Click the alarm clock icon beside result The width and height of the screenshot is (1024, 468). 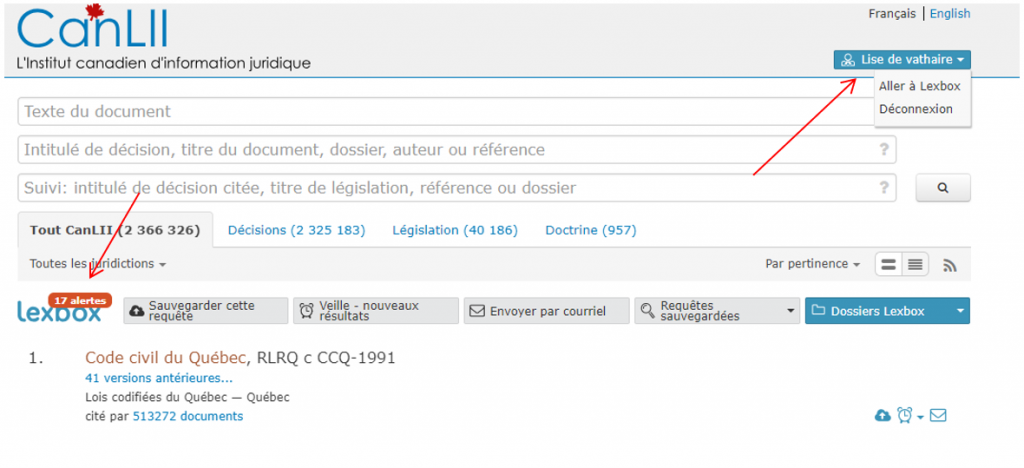[905, 415]
